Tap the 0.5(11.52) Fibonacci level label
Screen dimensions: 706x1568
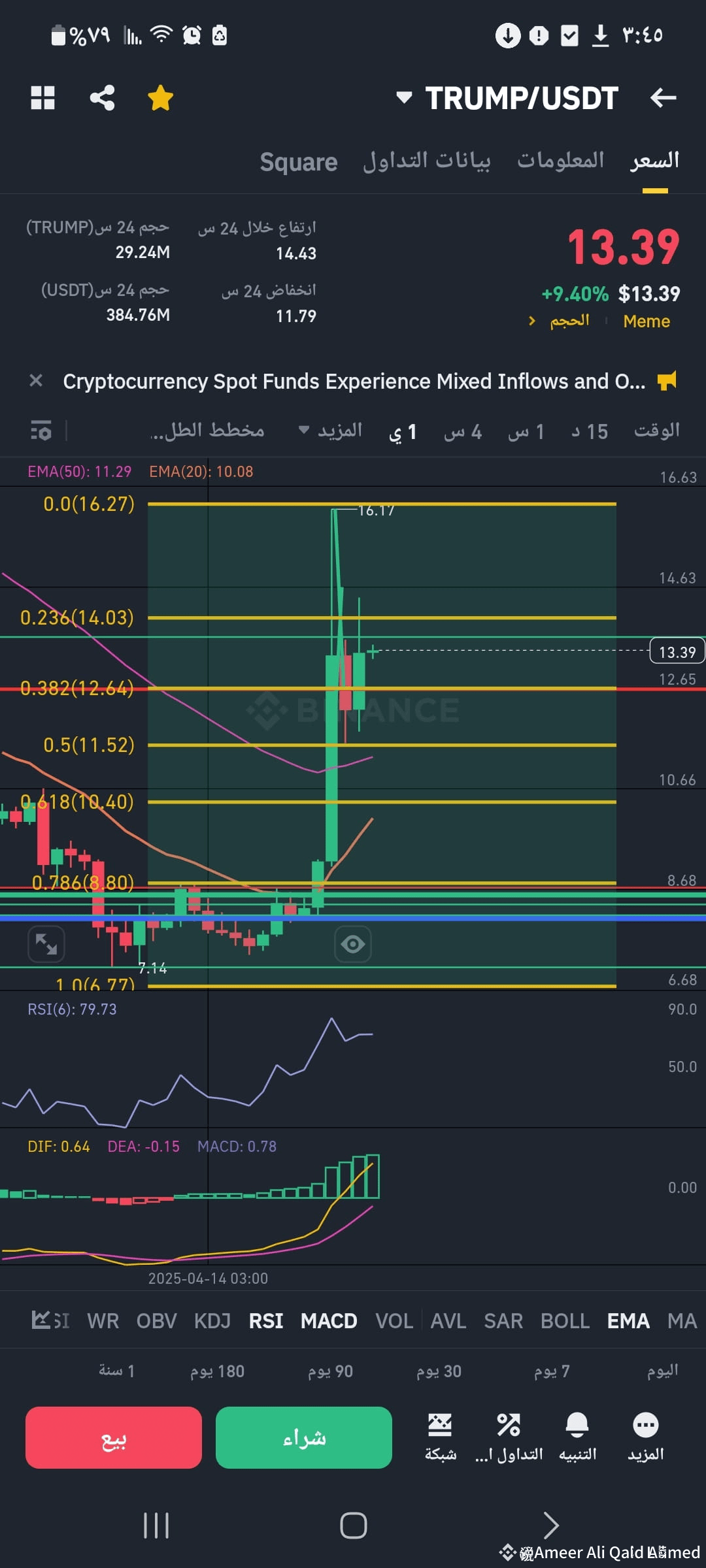click(x=89, y=745)
